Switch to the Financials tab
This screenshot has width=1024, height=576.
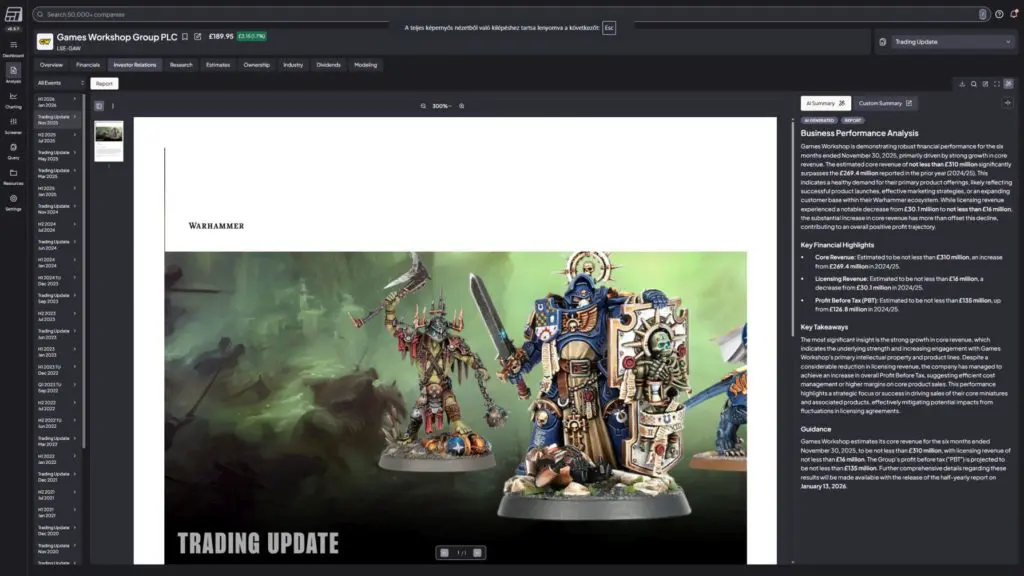coord(88,65)
